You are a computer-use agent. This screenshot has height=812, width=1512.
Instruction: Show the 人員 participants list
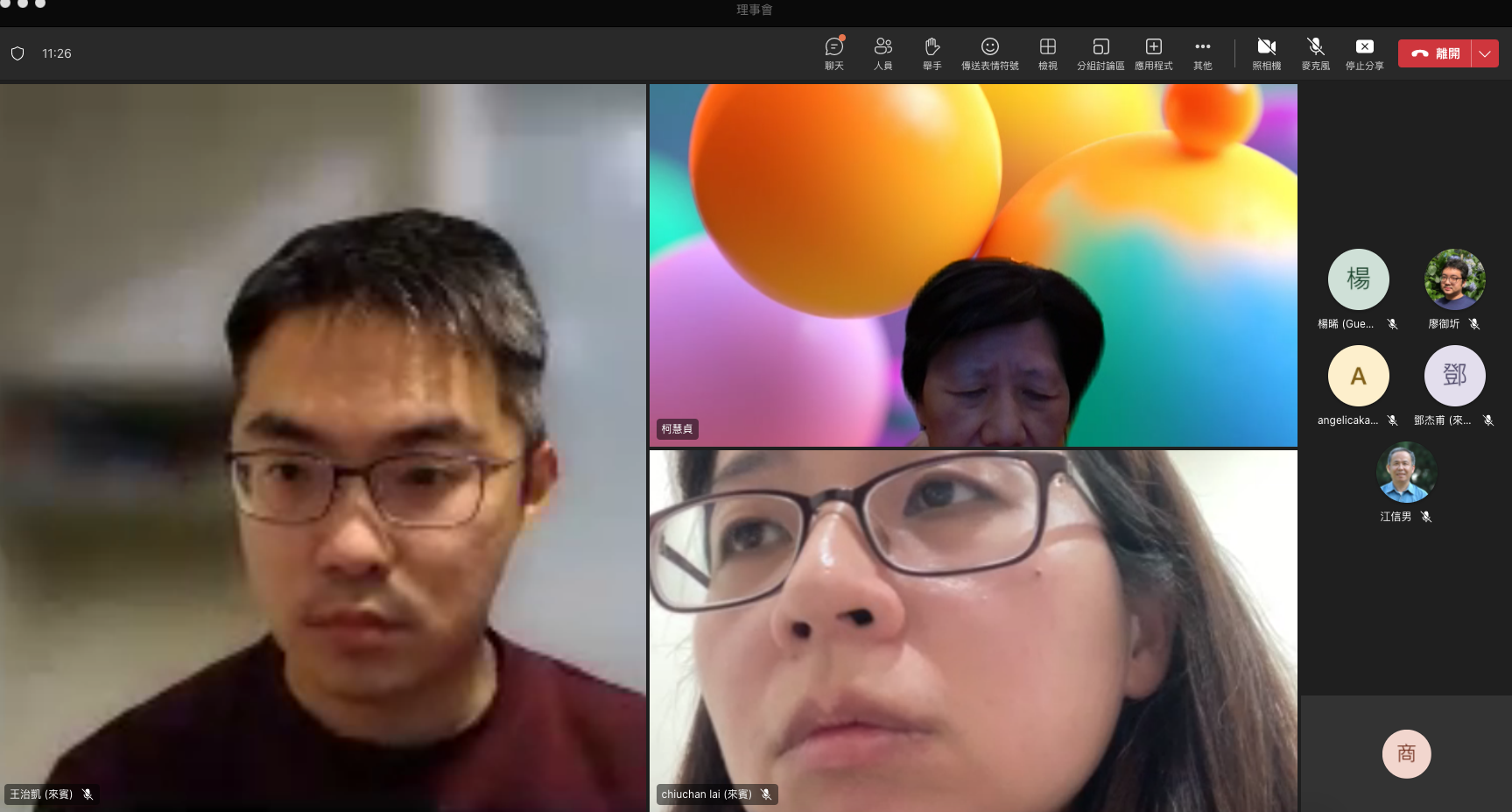click(883, 53)
